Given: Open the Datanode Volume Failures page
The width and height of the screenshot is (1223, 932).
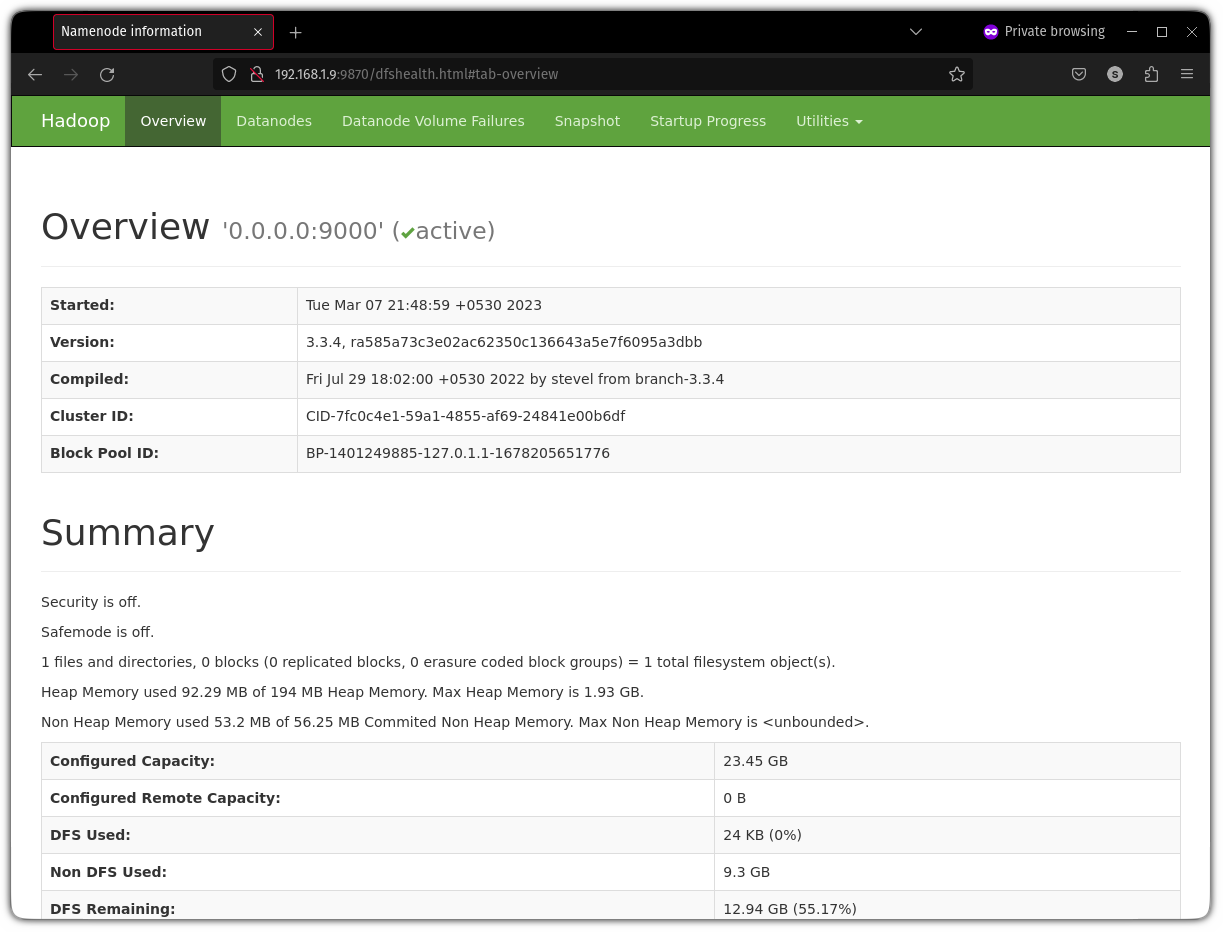Looking at the screenshot, I should (x=433, y=121).
